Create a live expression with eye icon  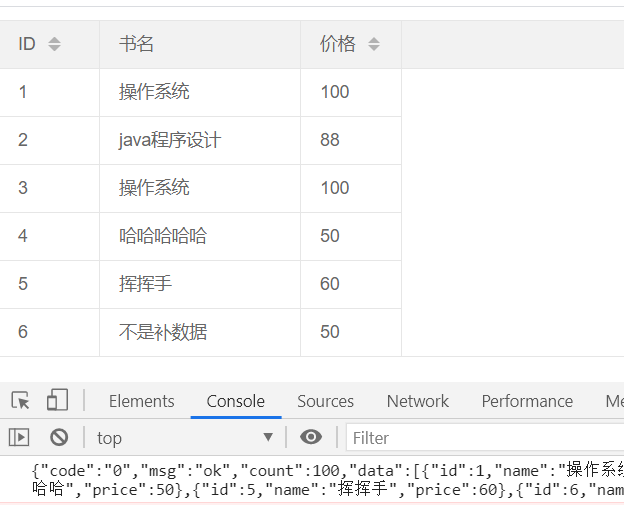tap(311, 437)
